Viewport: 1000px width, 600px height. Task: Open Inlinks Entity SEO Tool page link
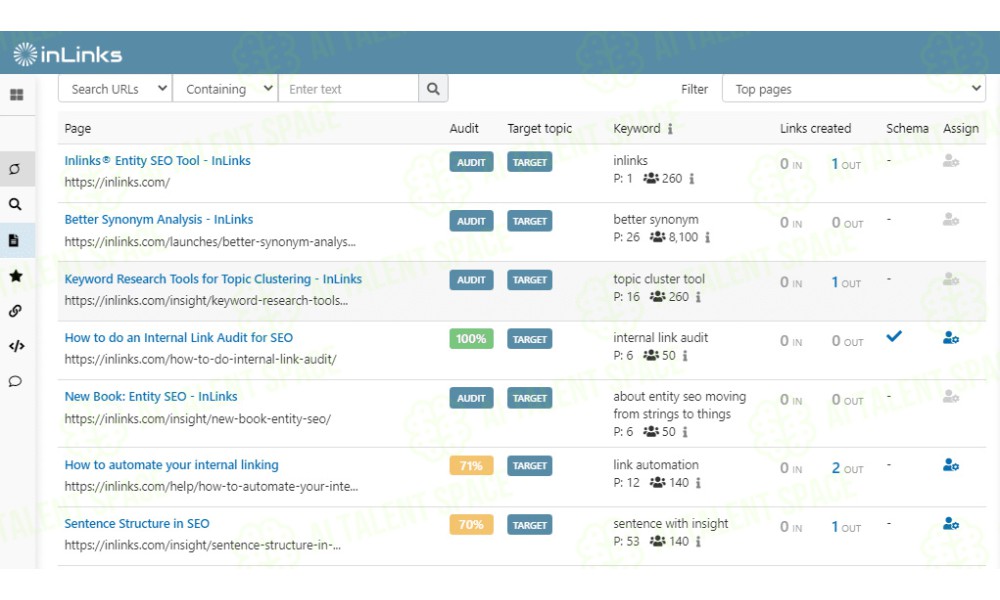(158, 161)
